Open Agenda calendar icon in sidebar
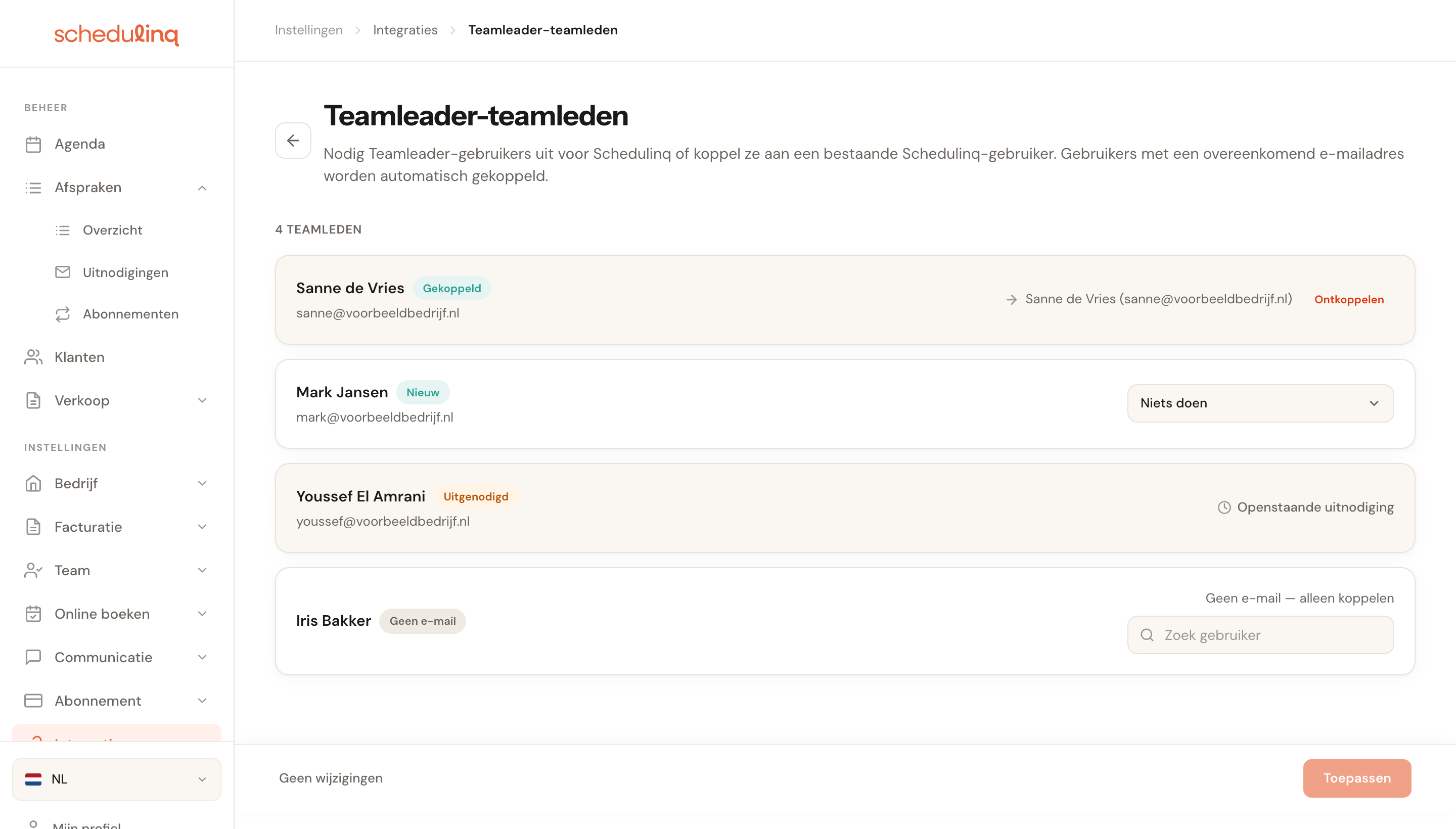1456x829 pixels. (x=33, y=144)
